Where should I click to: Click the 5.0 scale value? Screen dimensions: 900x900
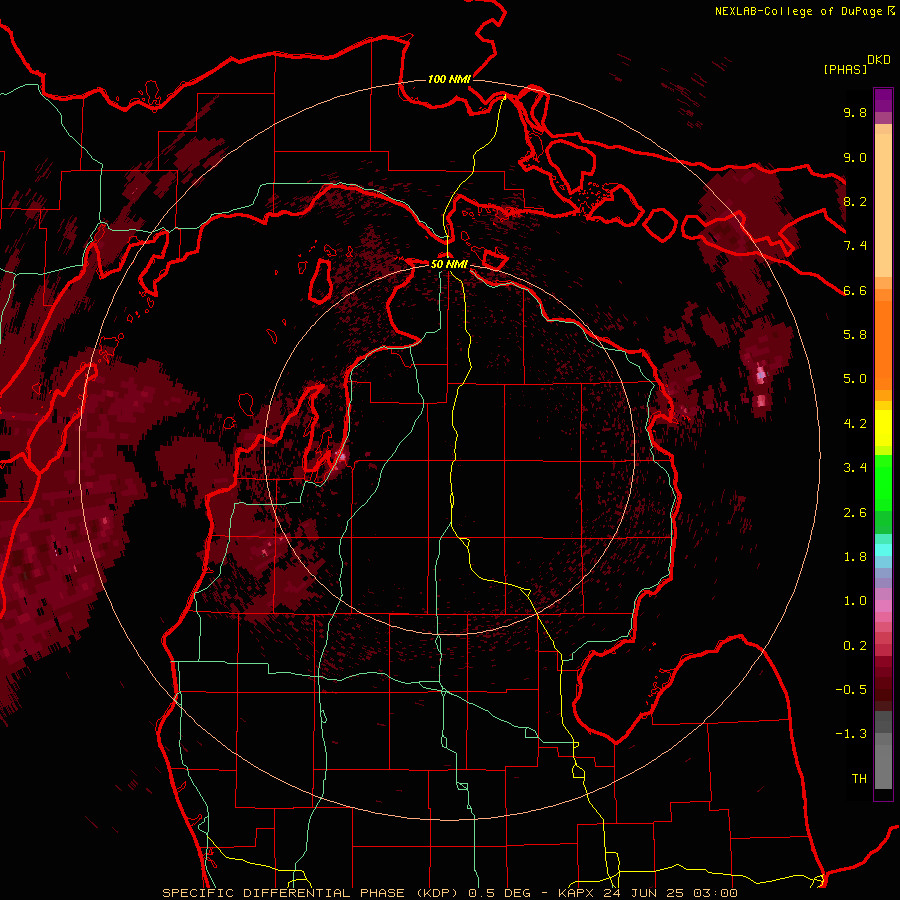(855, 379)
